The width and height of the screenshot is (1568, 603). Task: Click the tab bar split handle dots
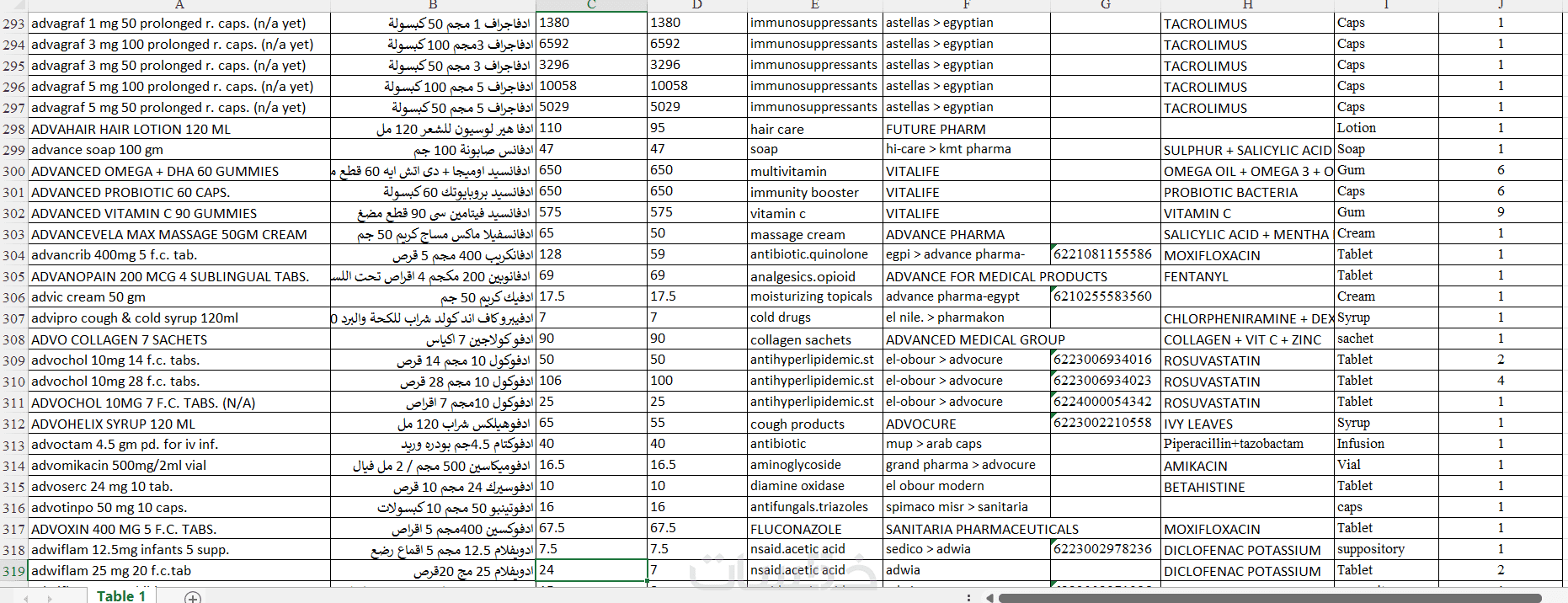point(968,597)
